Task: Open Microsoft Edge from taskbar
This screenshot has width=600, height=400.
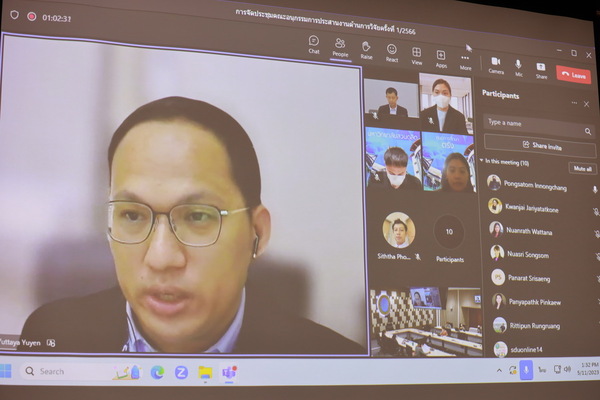Action: pyautogui.click(x=157, y=372)
